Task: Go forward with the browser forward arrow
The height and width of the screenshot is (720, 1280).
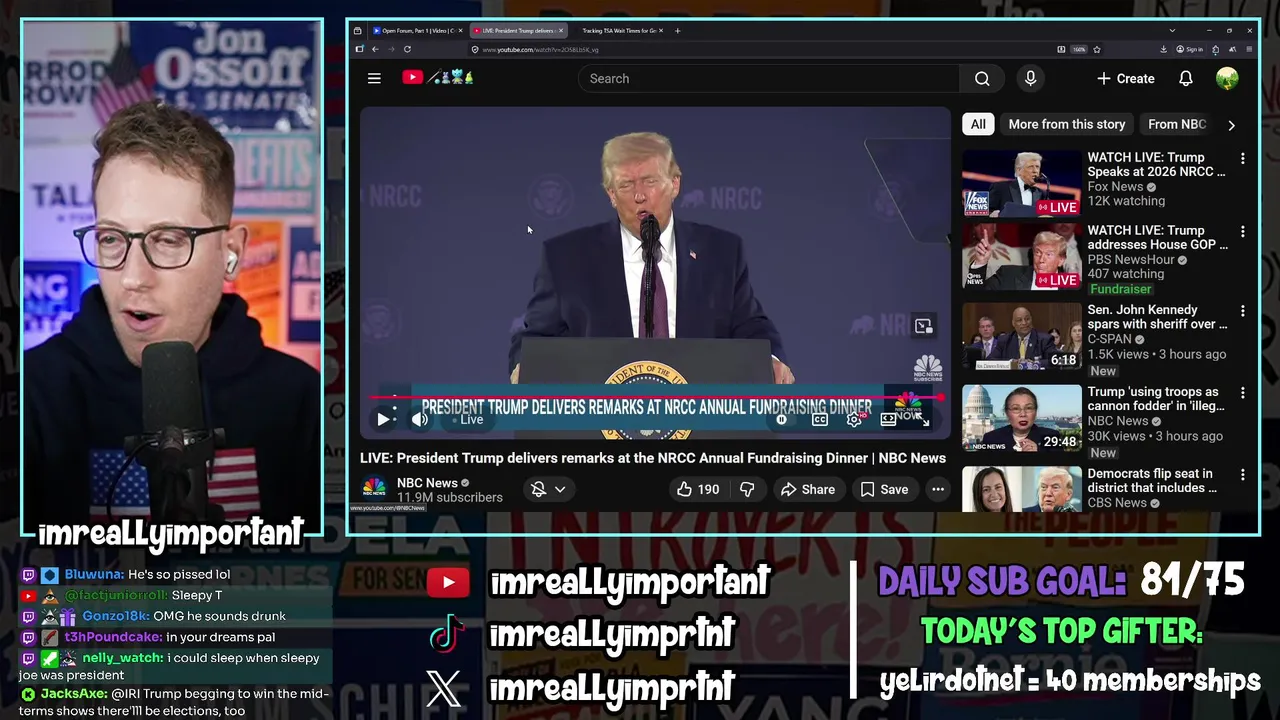Action: pyautogui.click(x=391, y=49)
